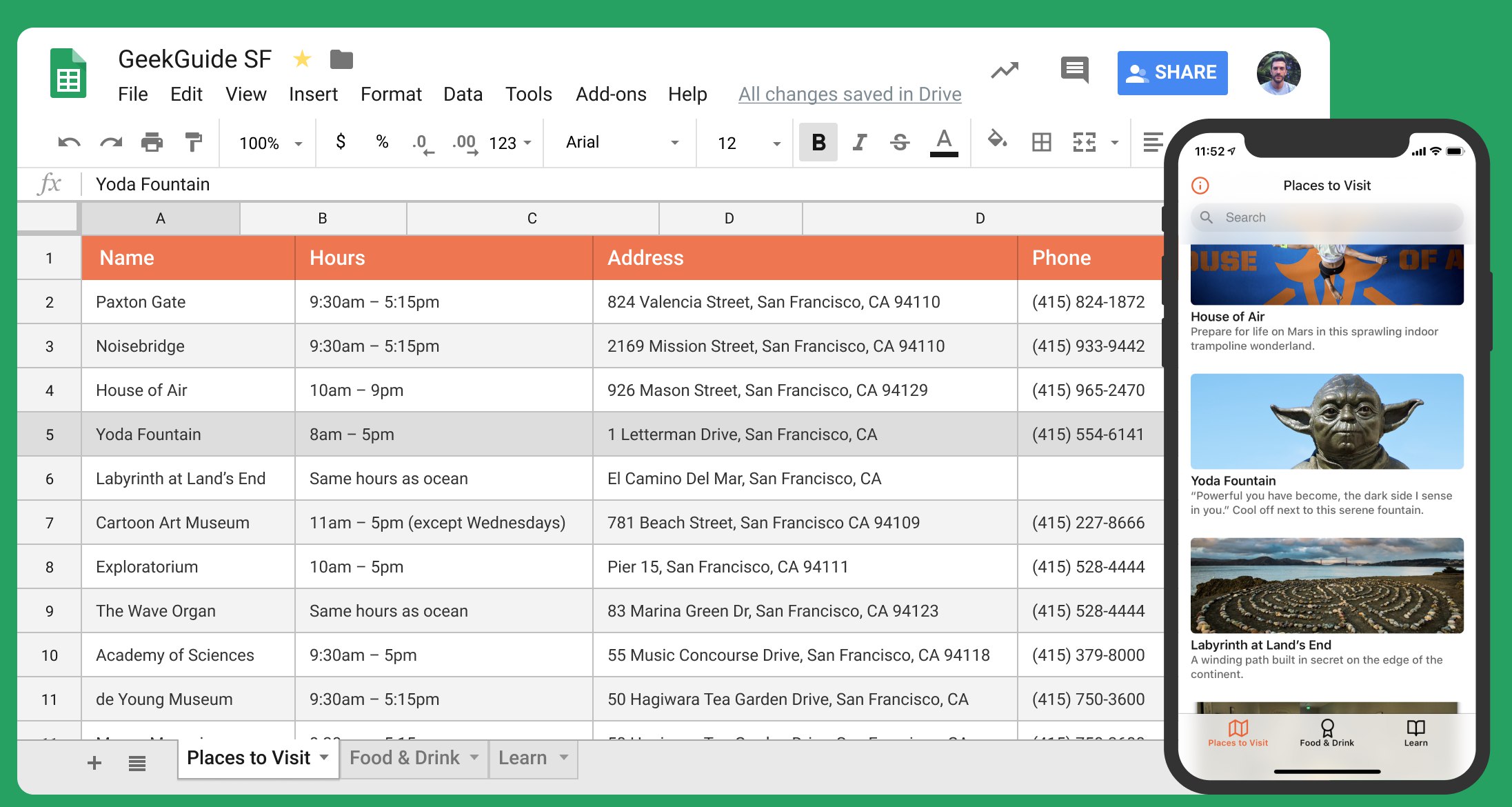The height and width of the screenshot is (807, 1512).
Task: Open the Data menu
Action: pos(463,94)
